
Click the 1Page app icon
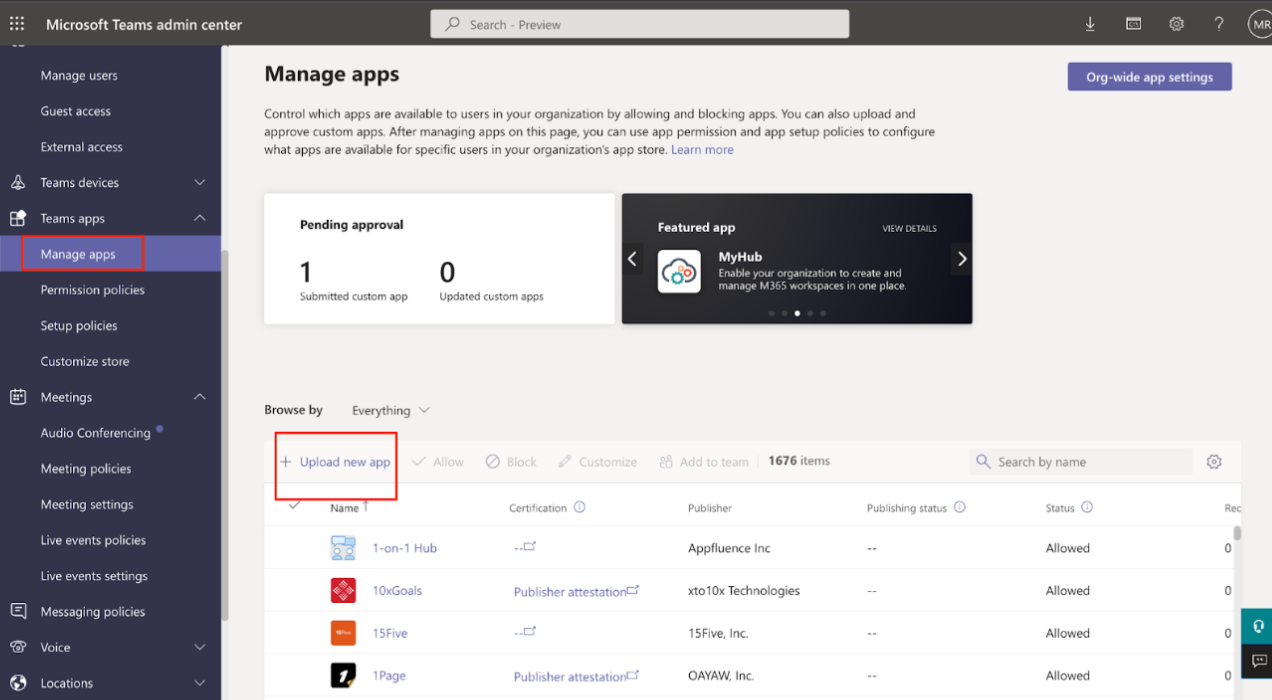343,675
